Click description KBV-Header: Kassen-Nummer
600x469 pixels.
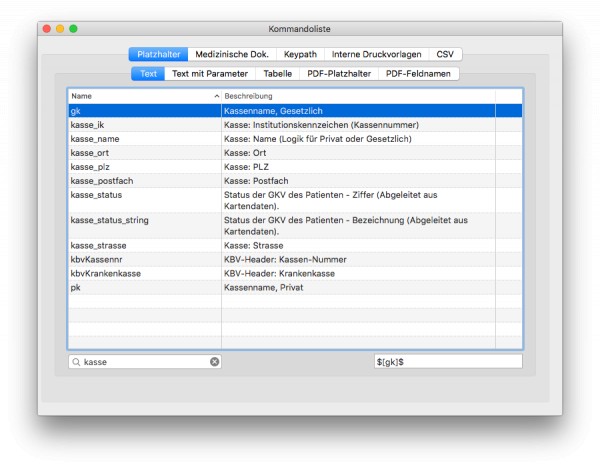(285, 259)
